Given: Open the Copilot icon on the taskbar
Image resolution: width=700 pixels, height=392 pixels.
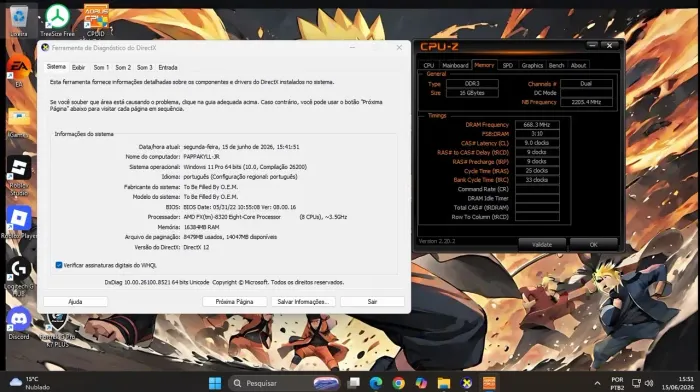Looking at the screenshot, I should tap(421, 383).
